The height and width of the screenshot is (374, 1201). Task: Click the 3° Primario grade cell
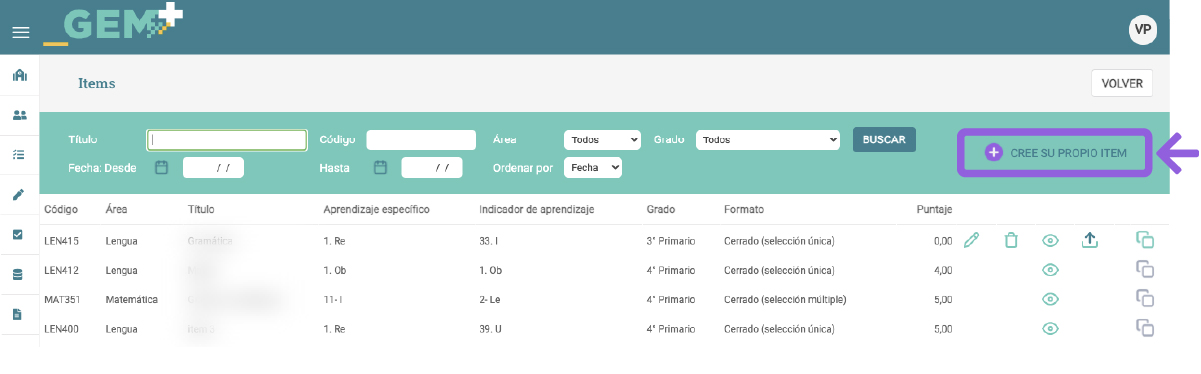[671, 241]
